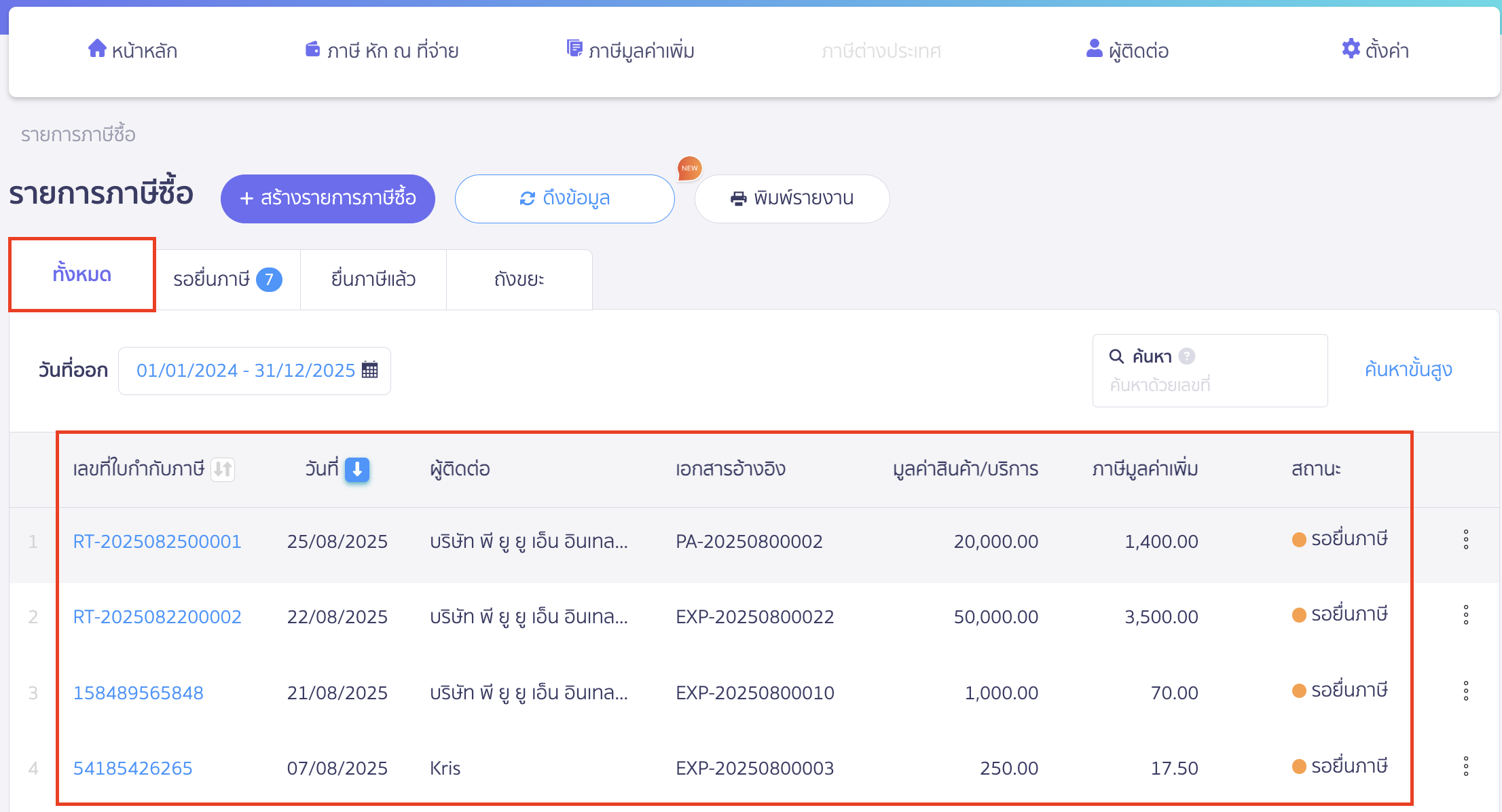Open more options for row RT-2025082500001
Viewport: 1502px width, 812px height.
point(1466,540)
